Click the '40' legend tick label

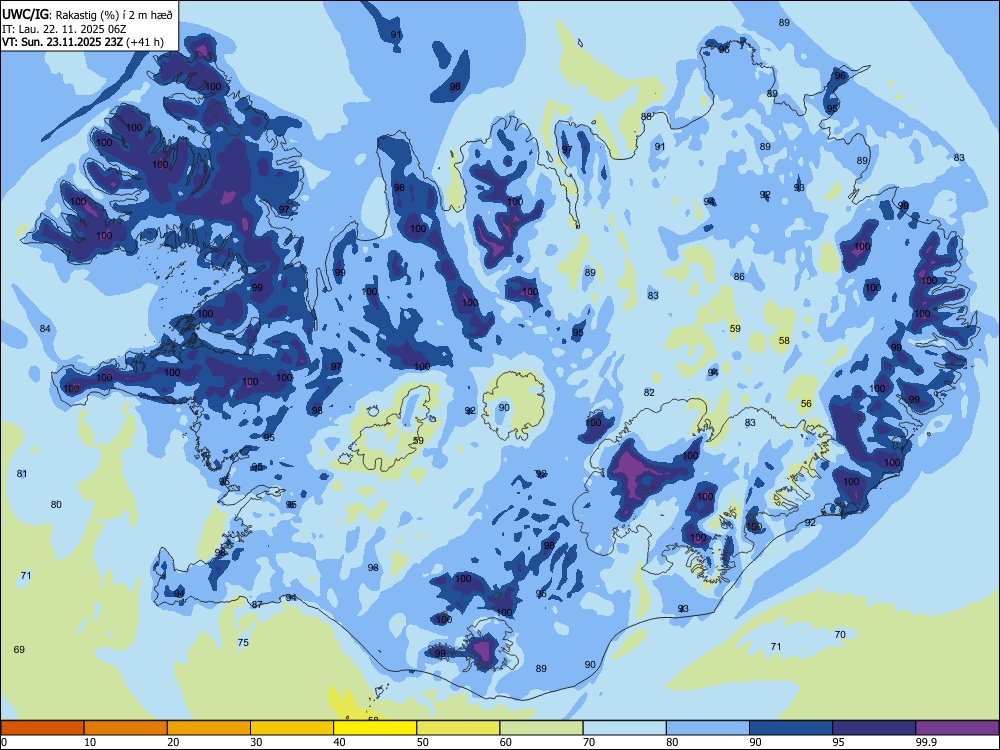pos(339,742)
